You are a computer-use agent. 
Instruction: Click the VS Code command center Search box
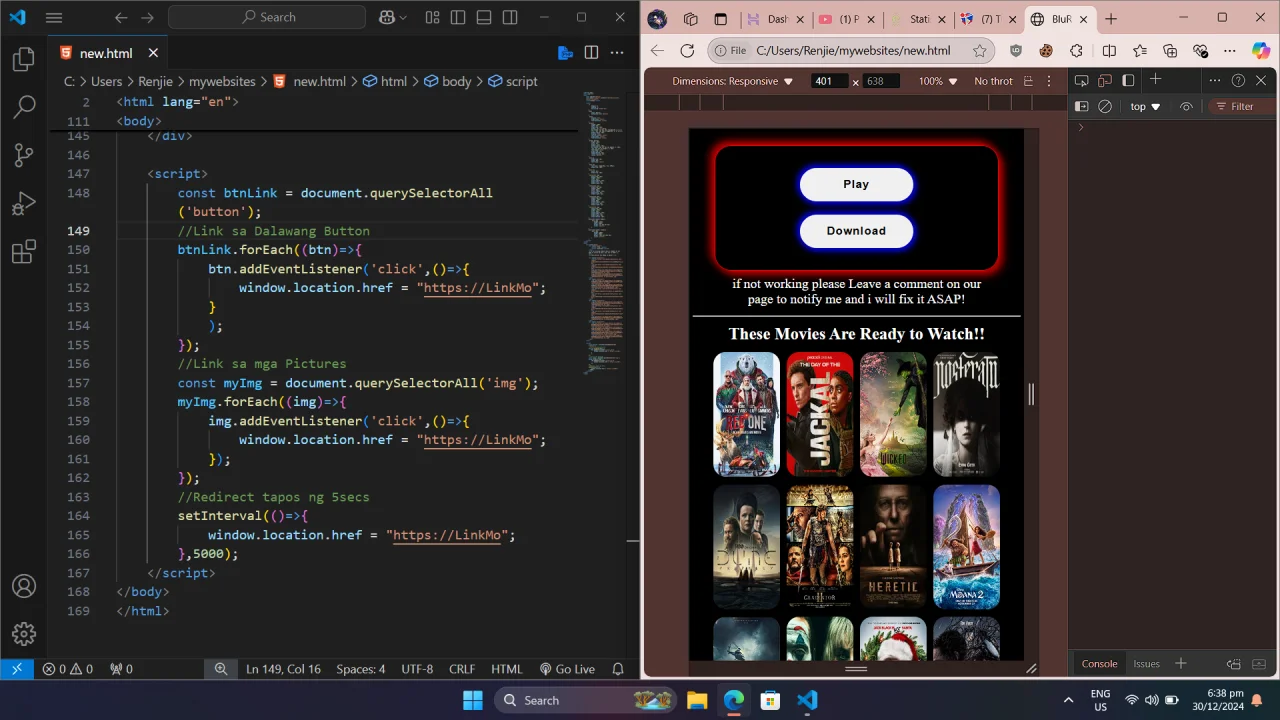coord(267,17)
